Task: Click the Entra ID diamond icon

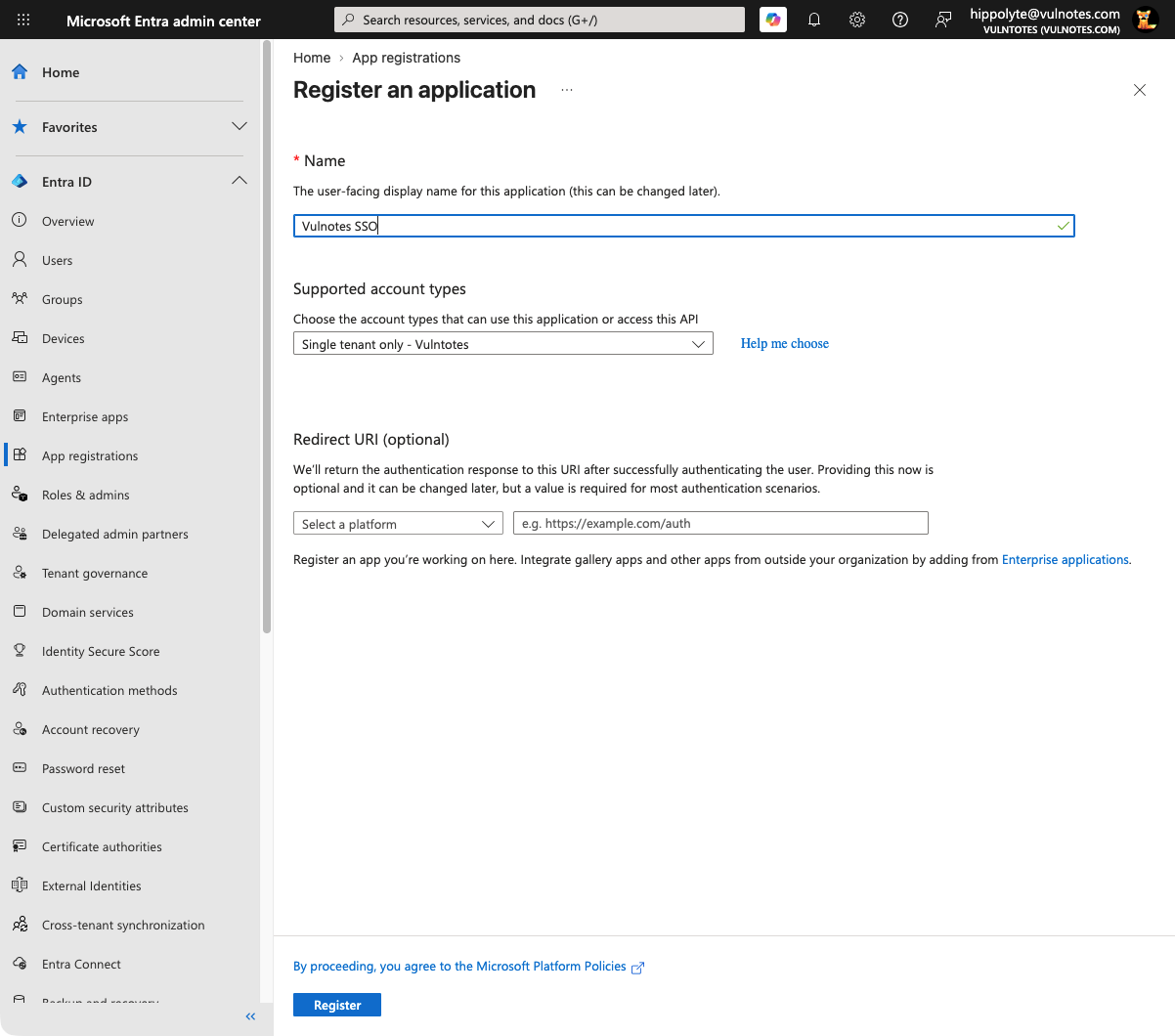Action: tap(20, 181)
